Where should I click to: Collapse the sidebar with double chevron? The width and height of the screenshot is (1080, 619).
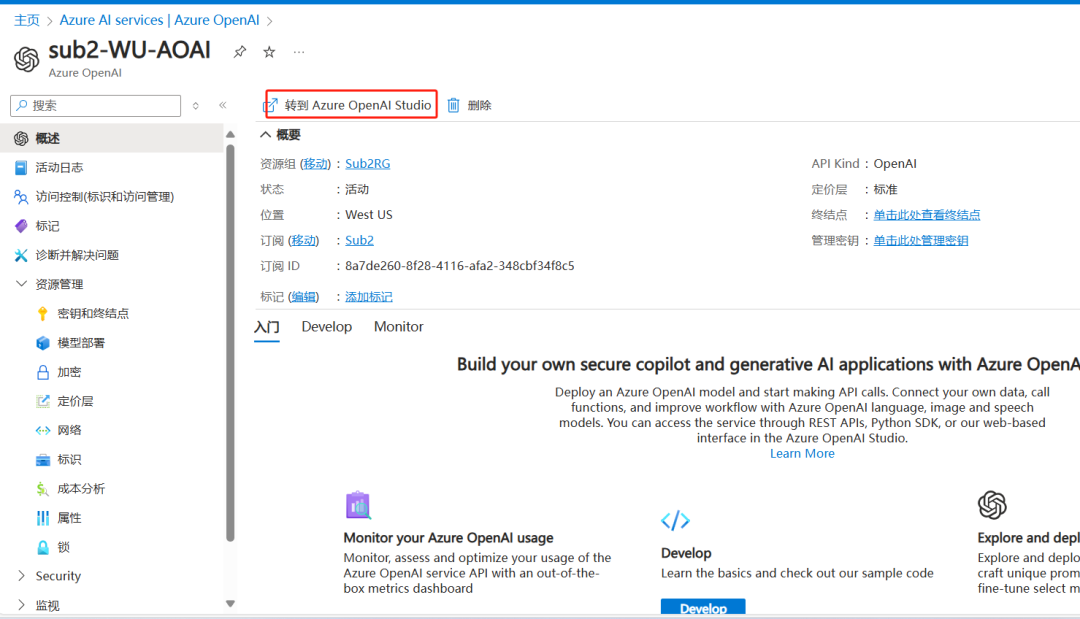click(222, 105)
